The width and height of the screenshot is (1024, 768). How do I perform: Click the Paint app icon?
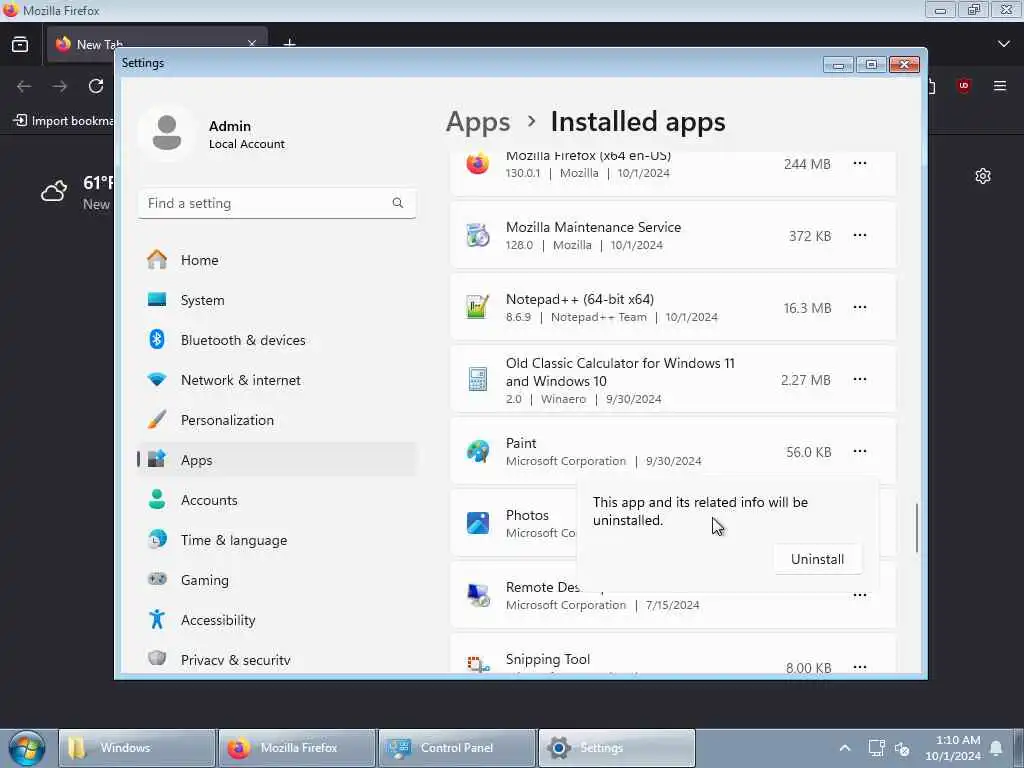(x=477, y=451)
